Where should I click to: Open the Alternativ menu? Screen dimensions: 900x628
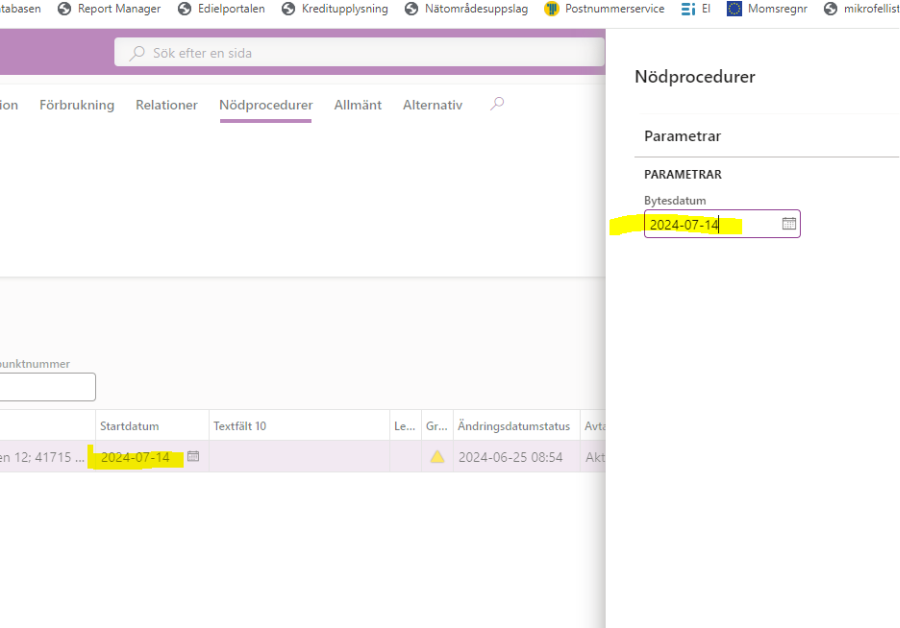(432, 105)
